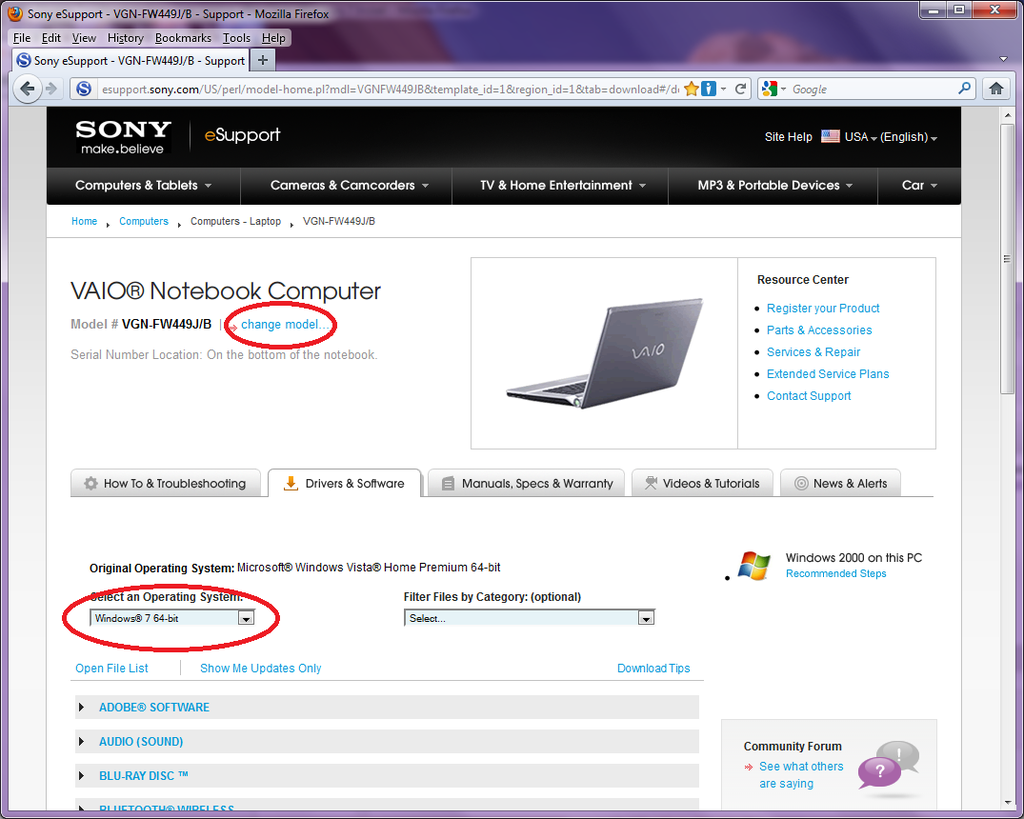Open the MP3 & Portable Devices nav menu

(x=775, y=185)
